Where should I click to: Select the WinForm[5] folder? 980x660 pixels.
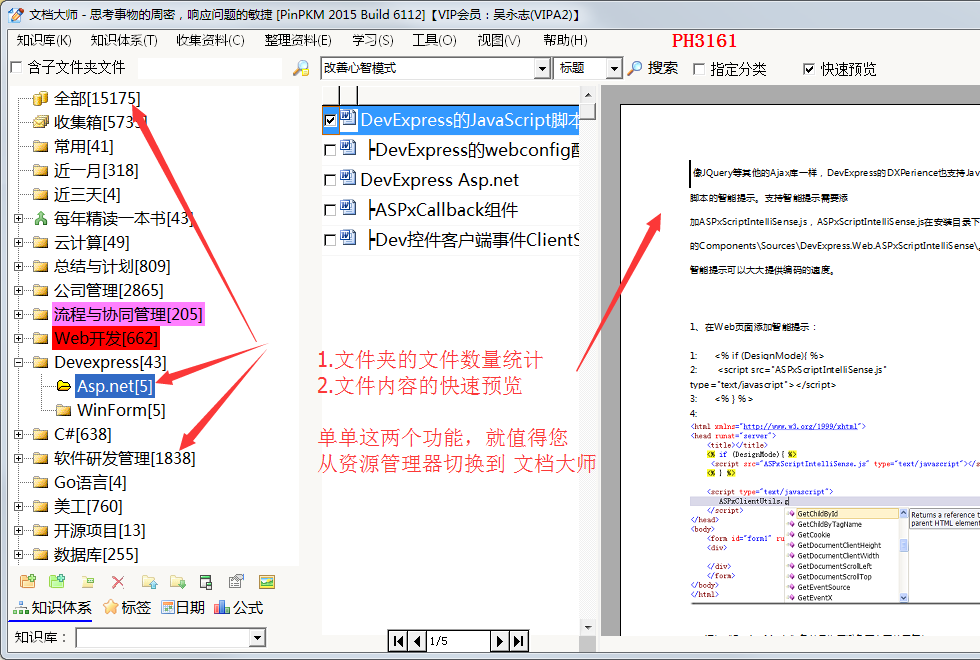point(120,410)
